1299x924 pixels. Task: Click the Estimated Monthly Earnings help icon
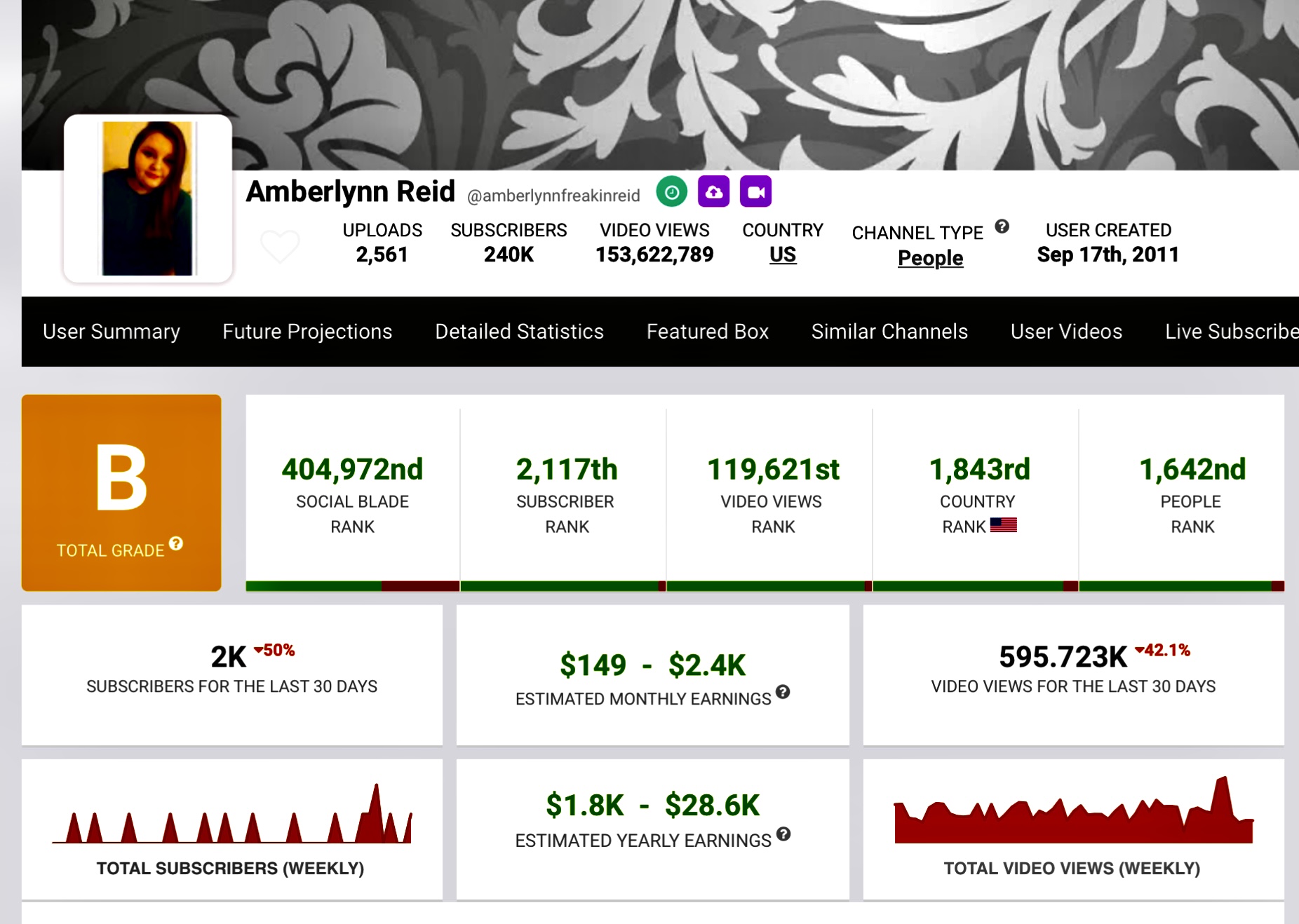pyautogui.click(x=783, y=692)
